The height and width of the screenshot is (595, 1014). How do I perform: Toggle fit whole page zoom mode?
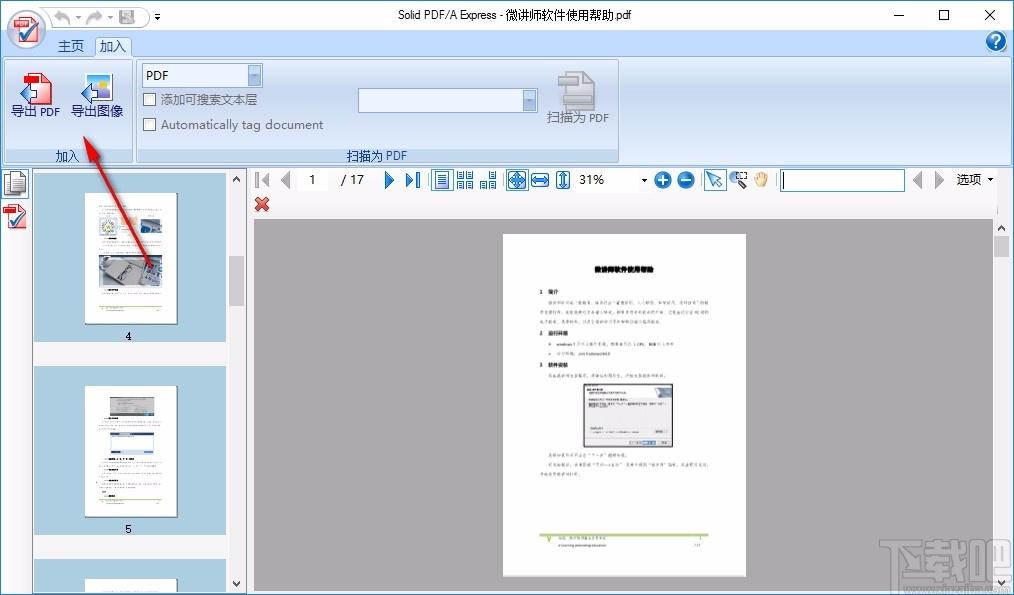[x=517, y=180]
